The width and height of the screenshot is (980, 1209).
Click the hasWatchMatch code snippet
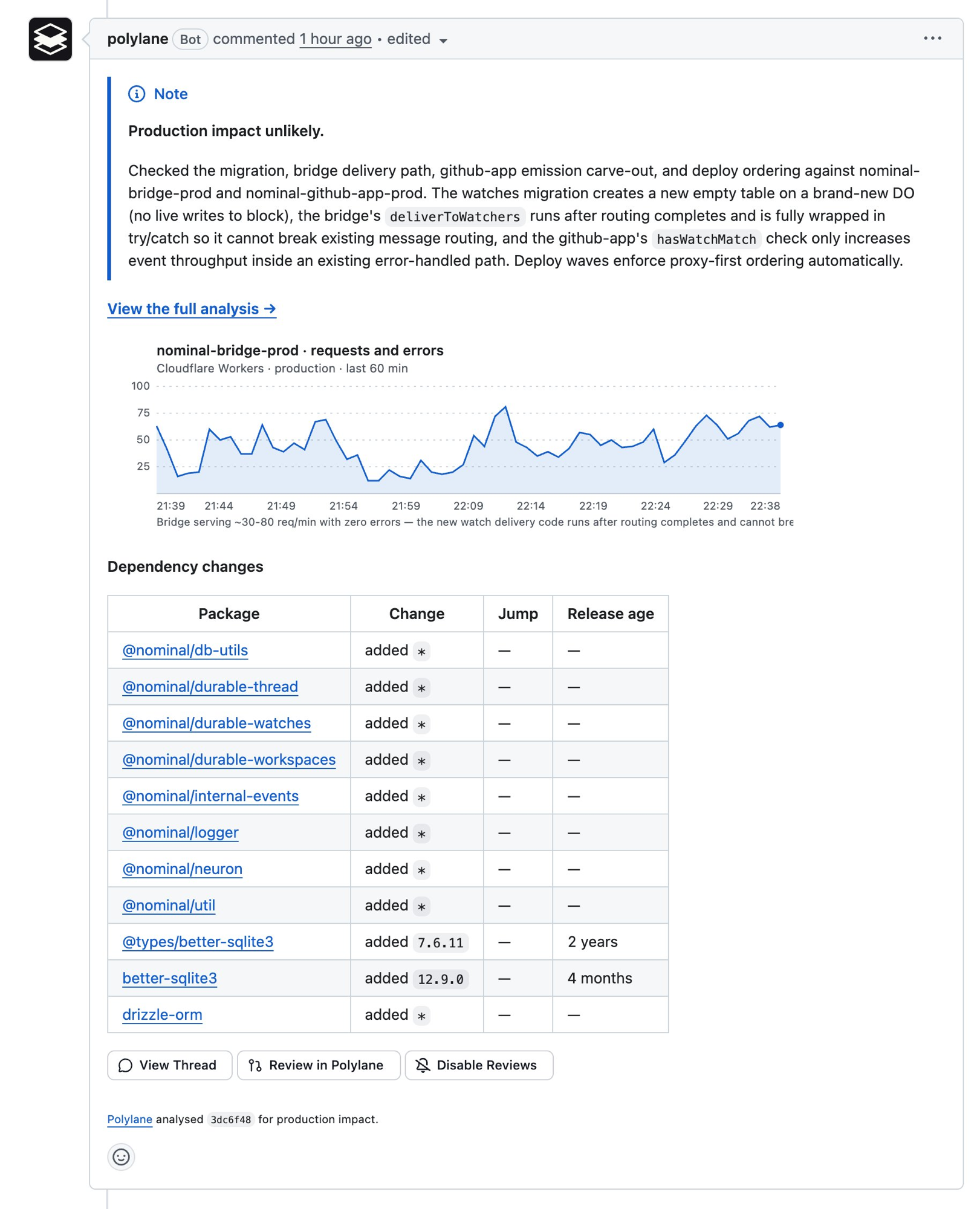click(707, 239)
